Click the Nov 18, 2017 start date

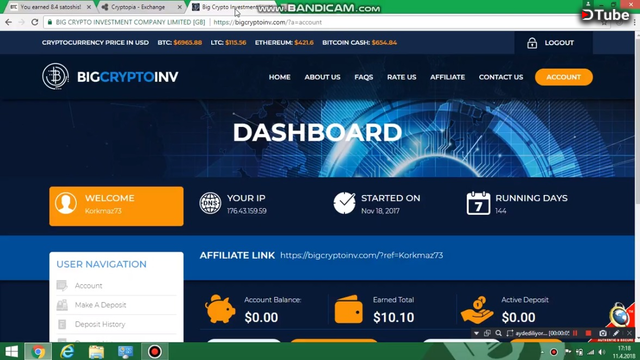click(380, 211)
